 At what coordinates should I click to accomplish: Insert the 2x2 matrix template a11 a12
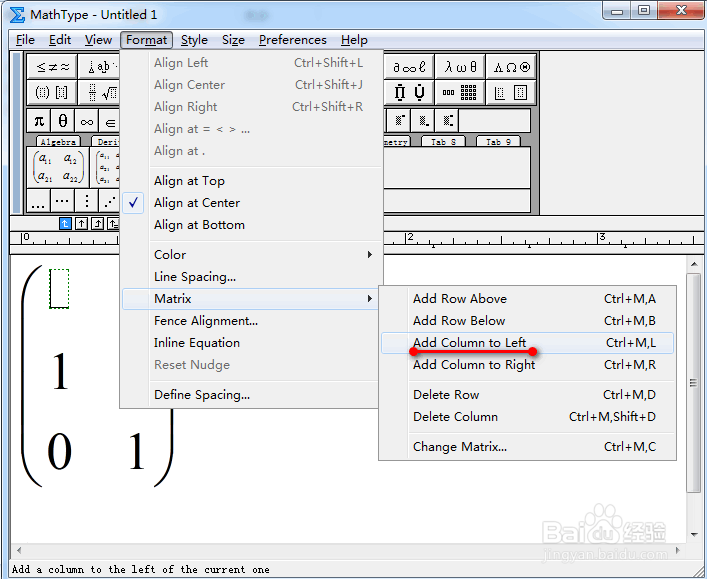[58, 167]
